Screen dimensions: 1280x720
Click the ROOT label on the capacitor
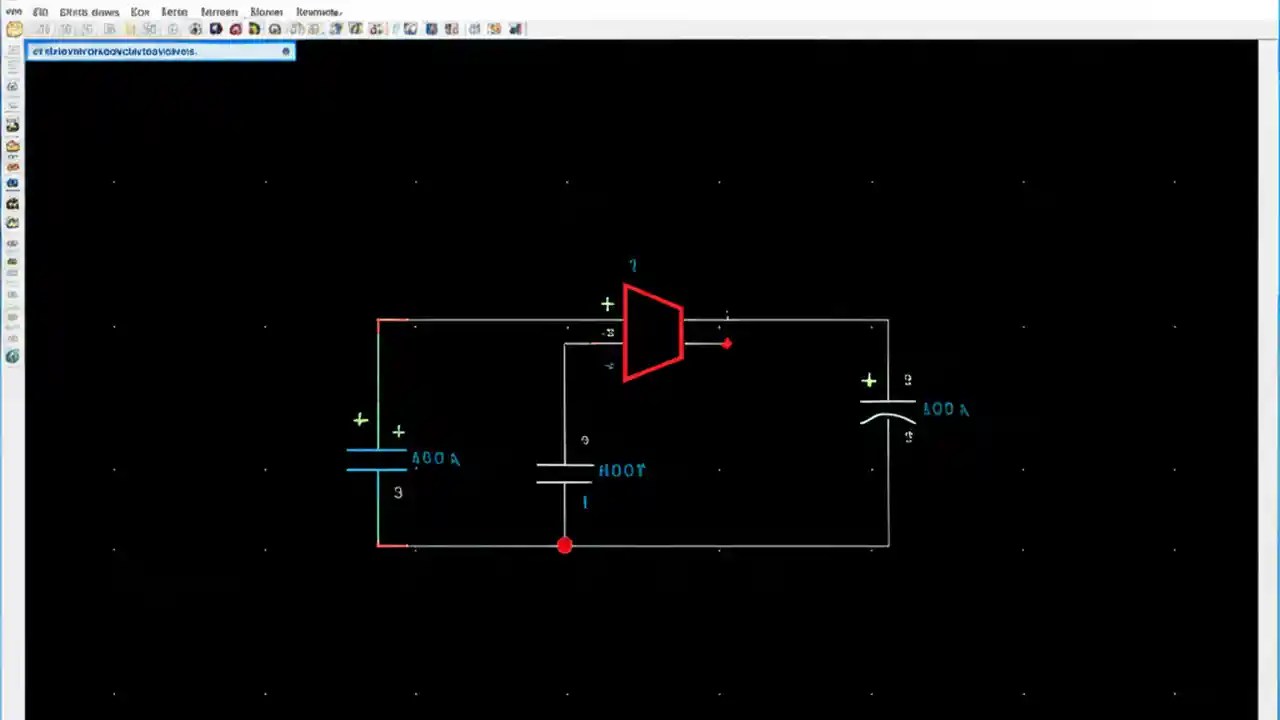tap(622, 470)
